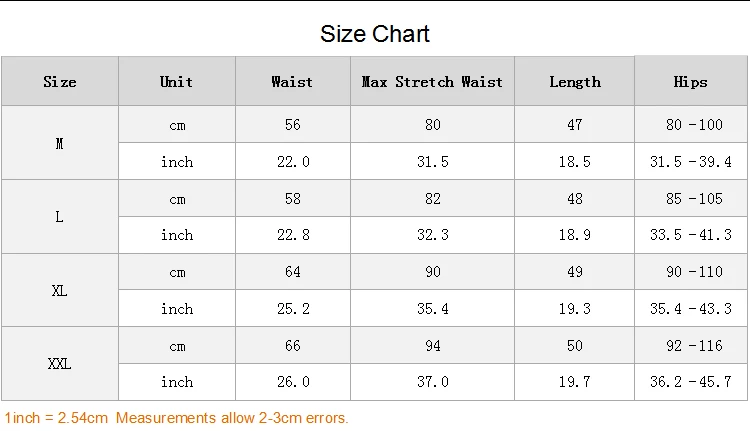The image size is (750, 431).
Task: Select the length value 18.5
Action: [575, 162]
